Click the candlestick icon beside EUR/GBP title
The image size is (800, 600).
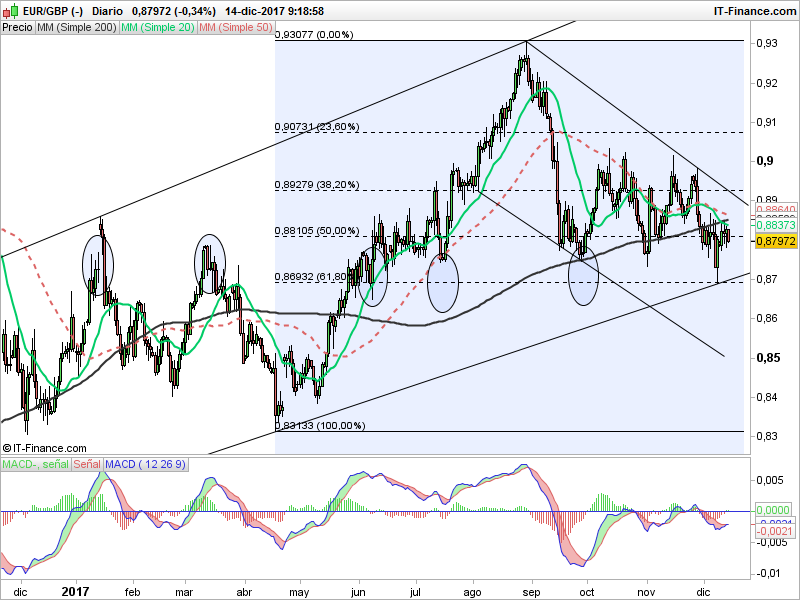tap(11, 11)
